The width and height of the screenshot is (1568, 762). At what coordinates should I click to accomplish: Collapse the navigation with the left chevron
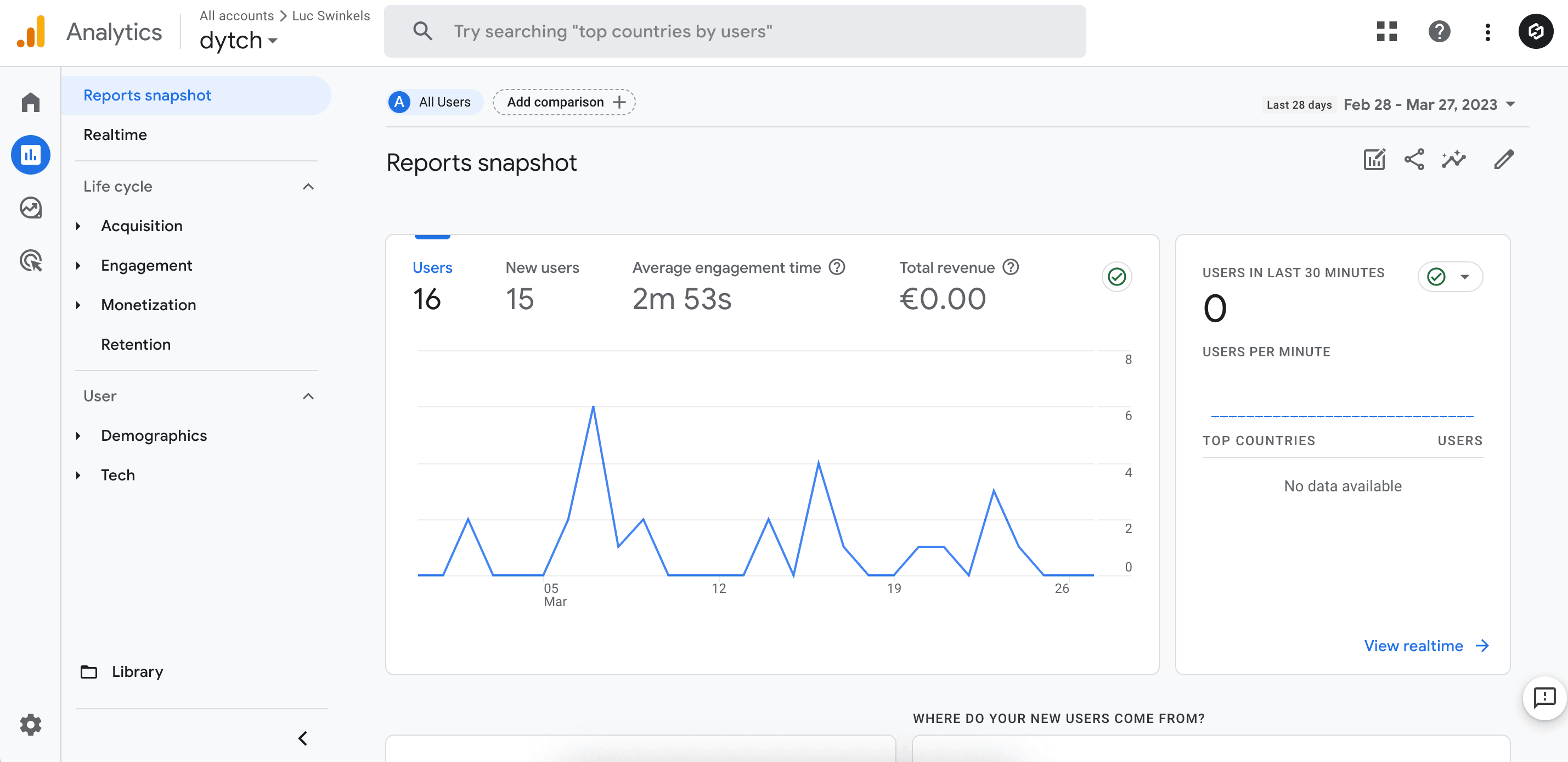point(302,738)
